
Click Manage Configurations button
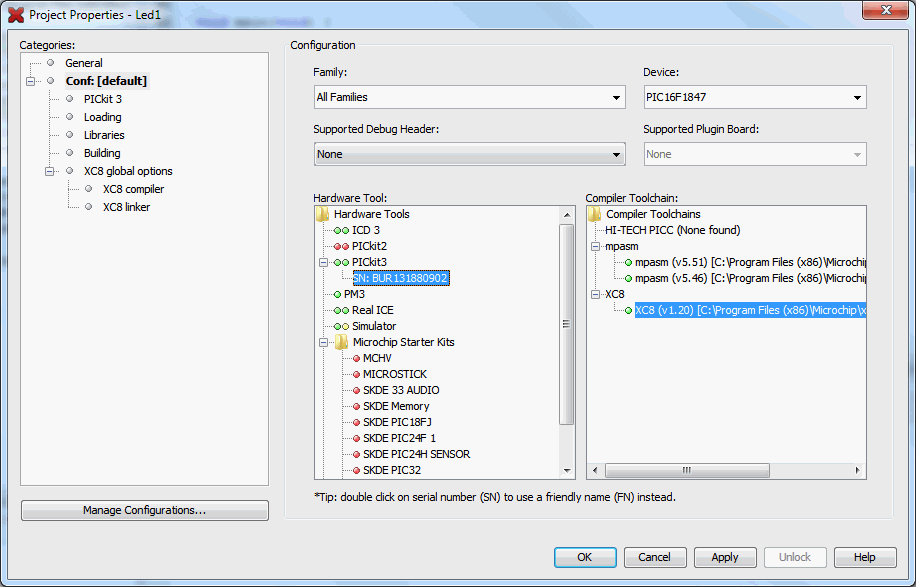[145, 510]
